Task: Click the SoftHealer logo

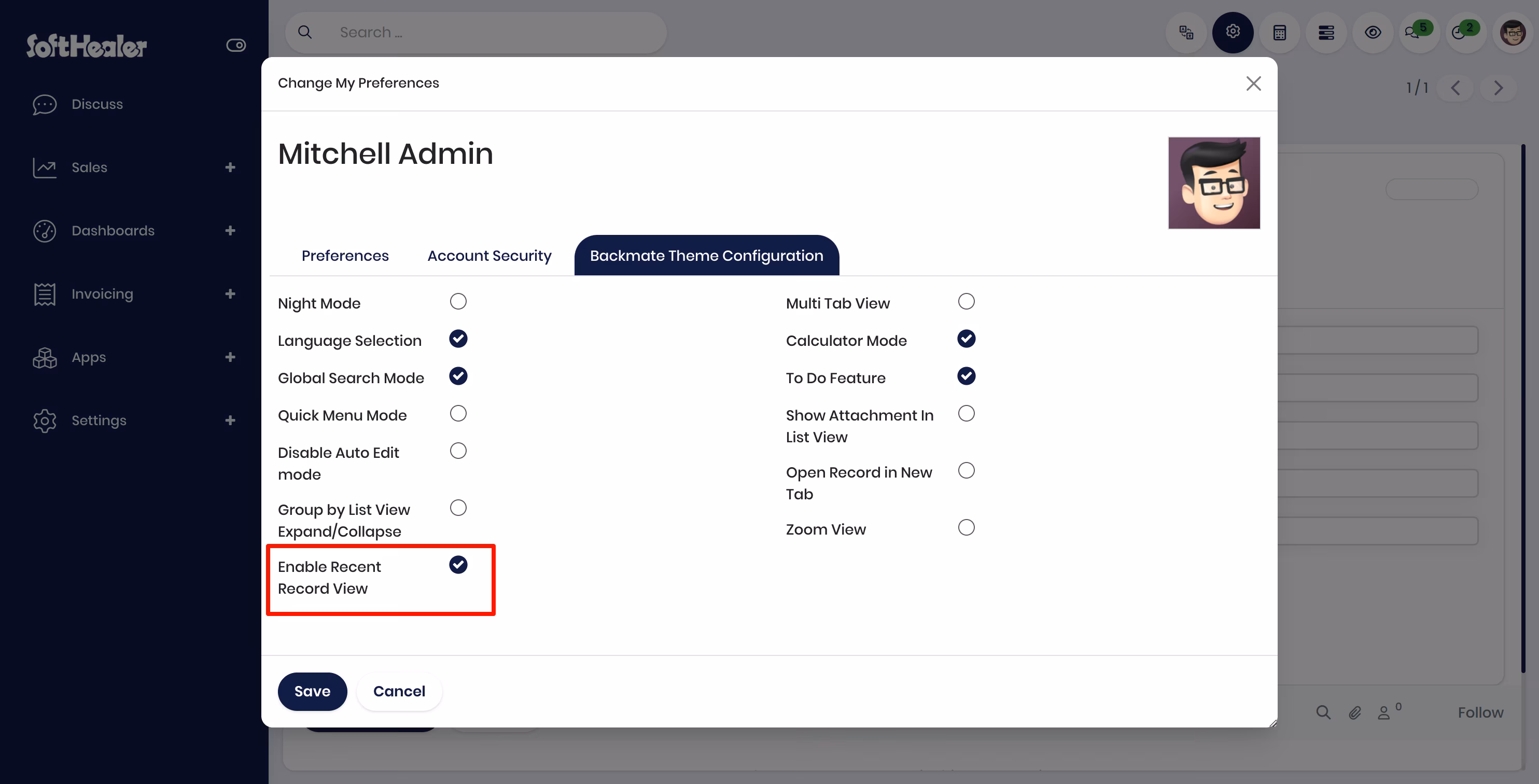Action: point(87,46)
